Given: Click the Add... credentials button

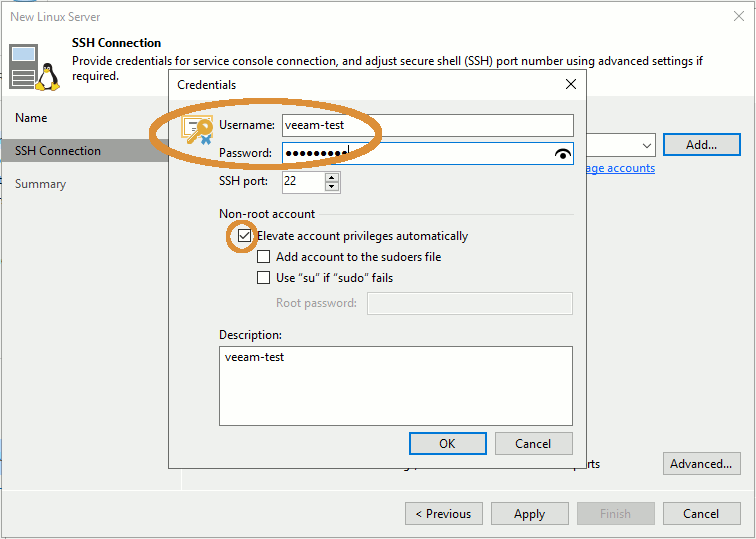Looking at the screenshot, I should pos(701,145).
